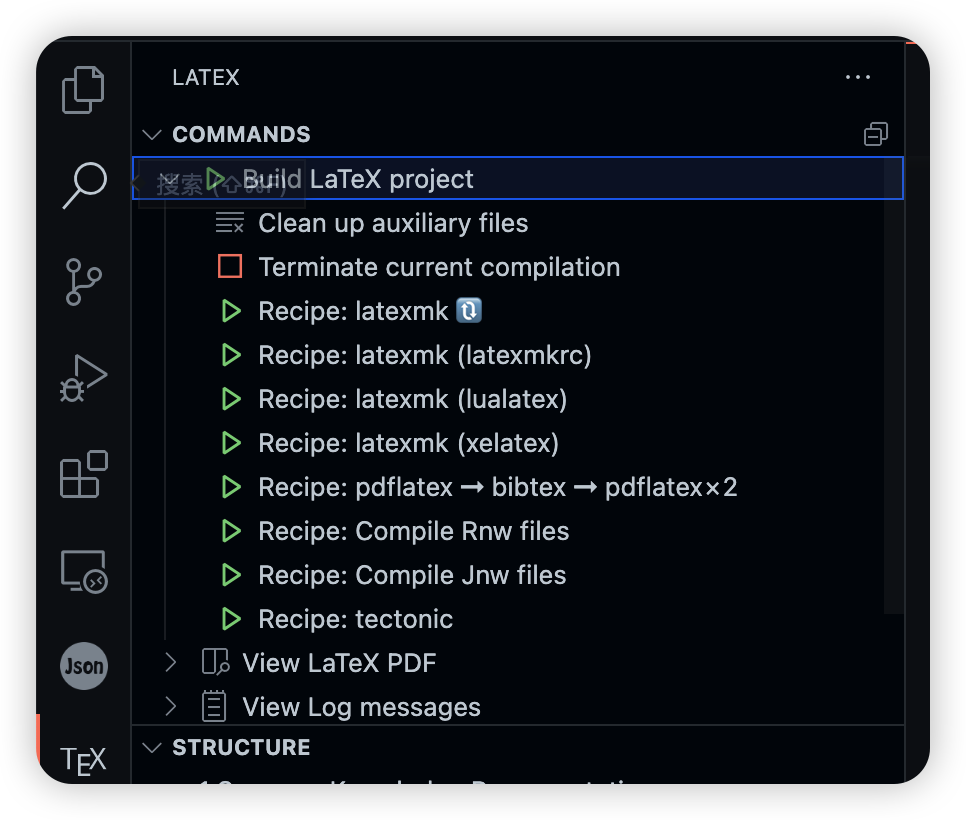Image resolution: width=966 pixels, height=820 pixels.
Task: Run Recipe: tectonic
Action: point(355,619)
